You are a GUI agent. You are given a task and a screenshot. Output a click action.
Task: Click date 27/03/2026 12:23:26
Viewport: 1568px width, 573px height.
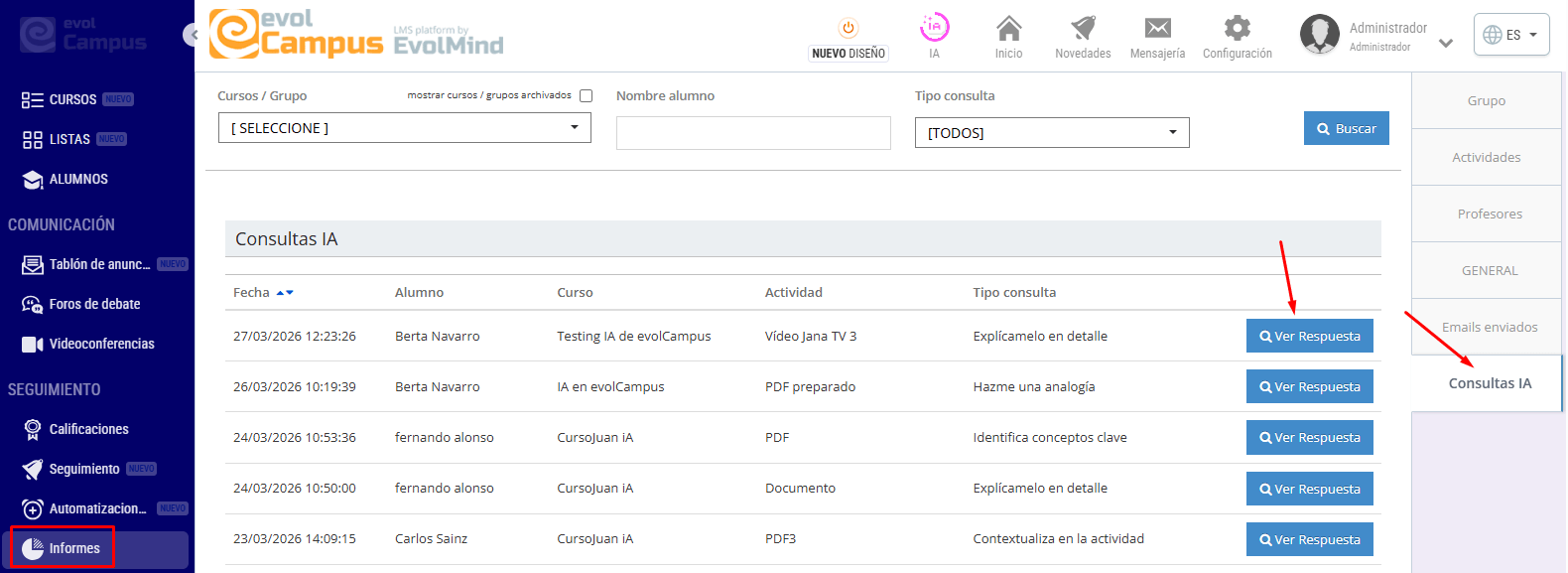pyautogui.click(x=295, y=337)
